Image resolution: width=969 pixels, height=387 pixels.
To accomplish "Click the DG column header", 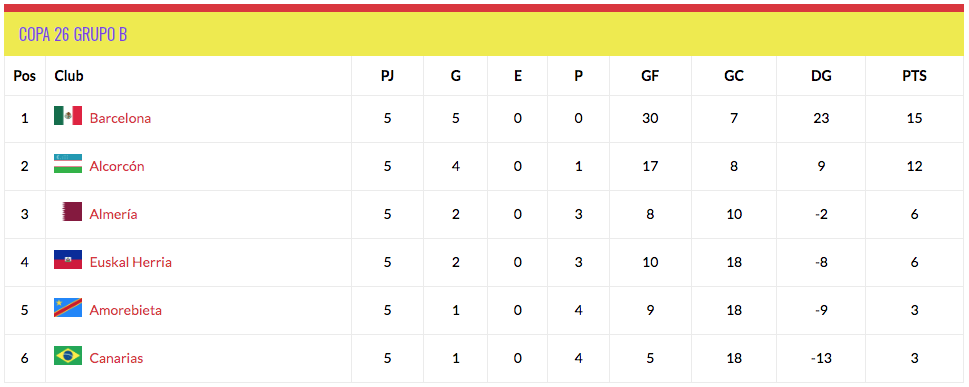I will (821, 76).
